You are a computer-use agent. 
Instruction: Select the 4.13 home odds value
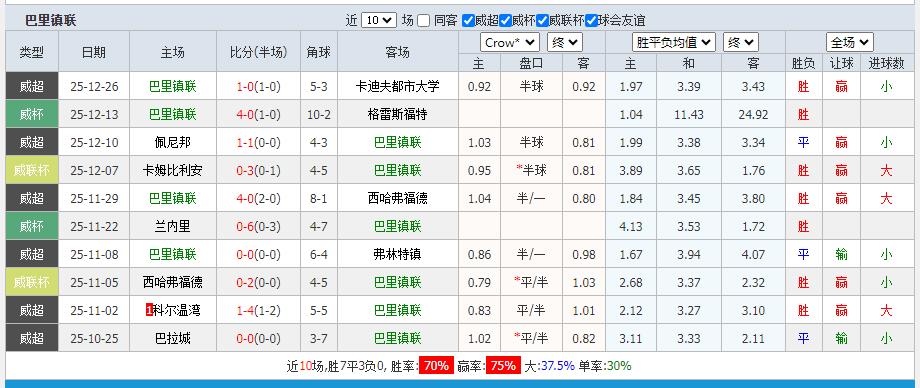[x=631, y=227]
